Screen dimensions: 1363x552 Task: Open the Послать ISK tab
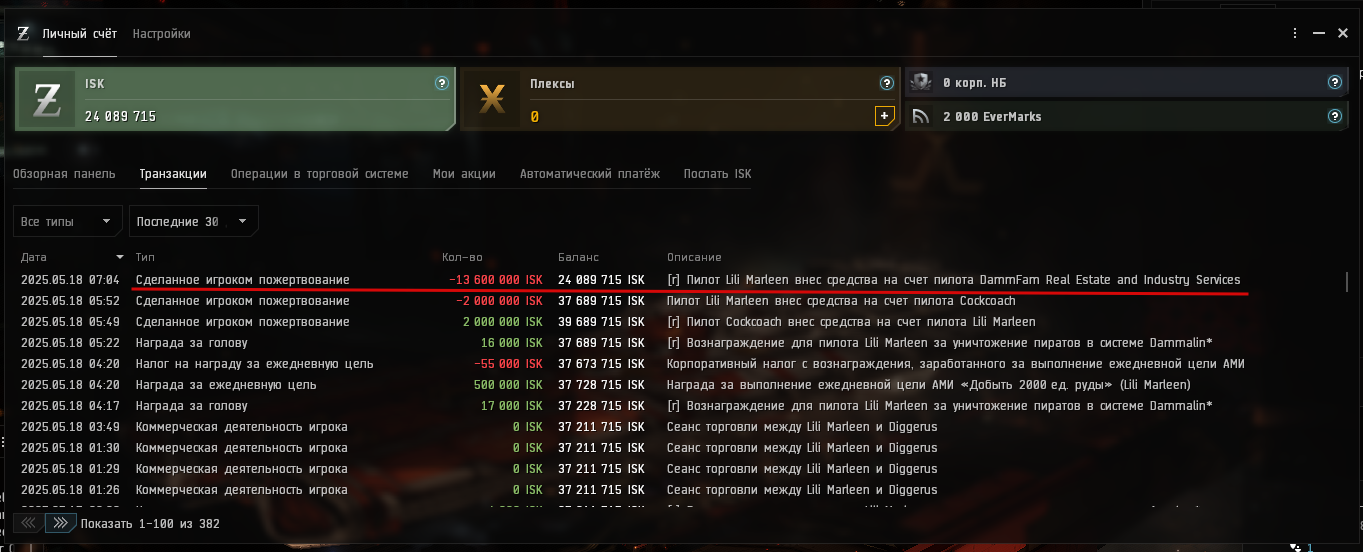click(x=717, y=174)
